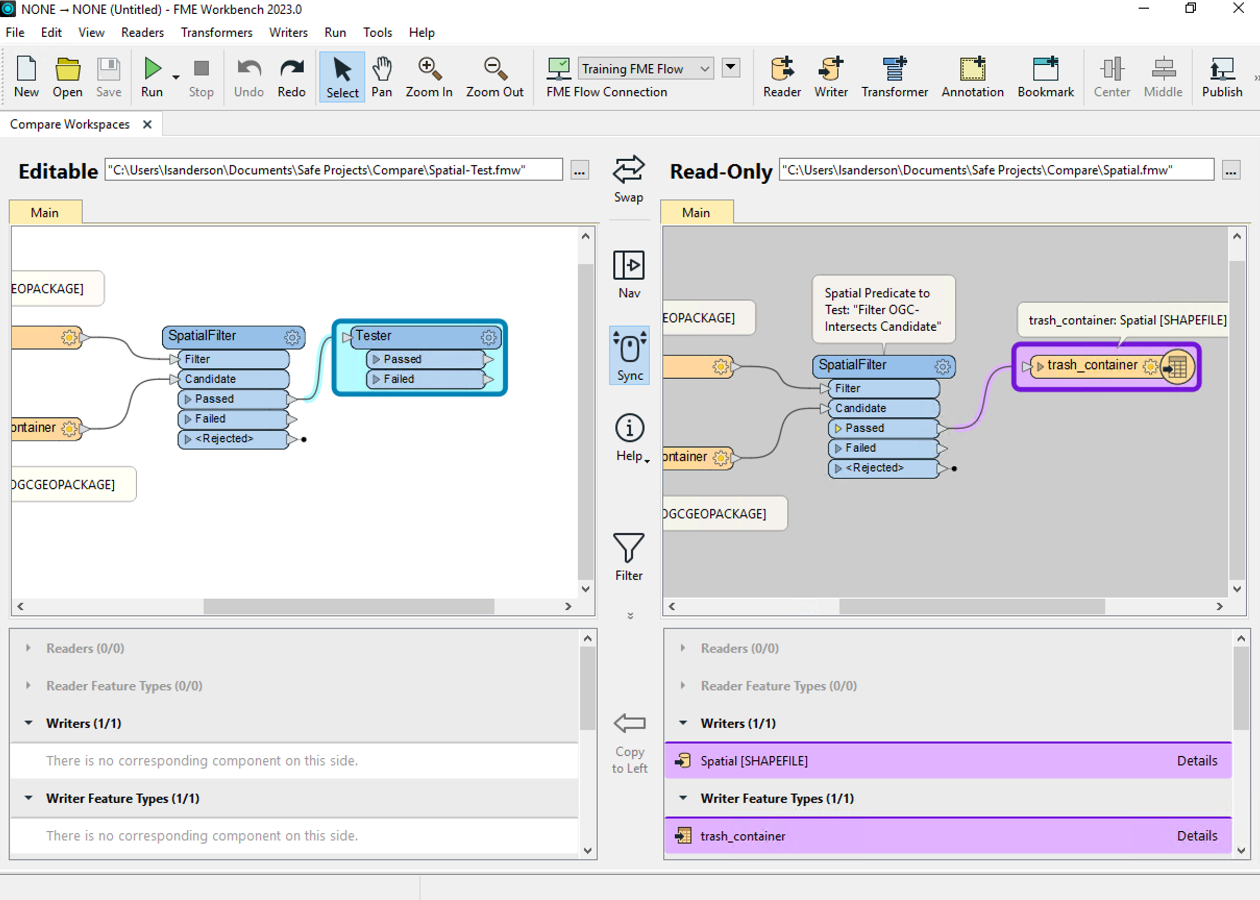Add a Writer from toolbar
Screen dimensions: 1260x900
tap(831, 77)
